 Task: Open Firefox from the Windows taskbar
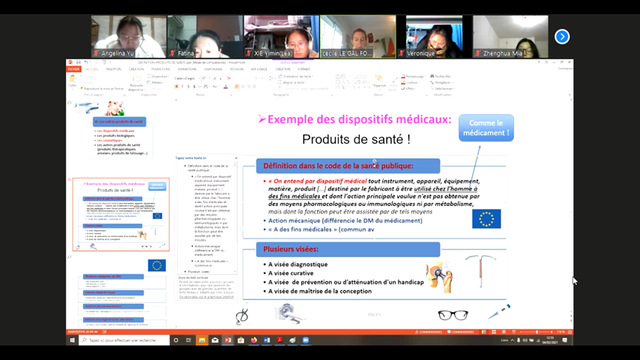tap(254, 340)
